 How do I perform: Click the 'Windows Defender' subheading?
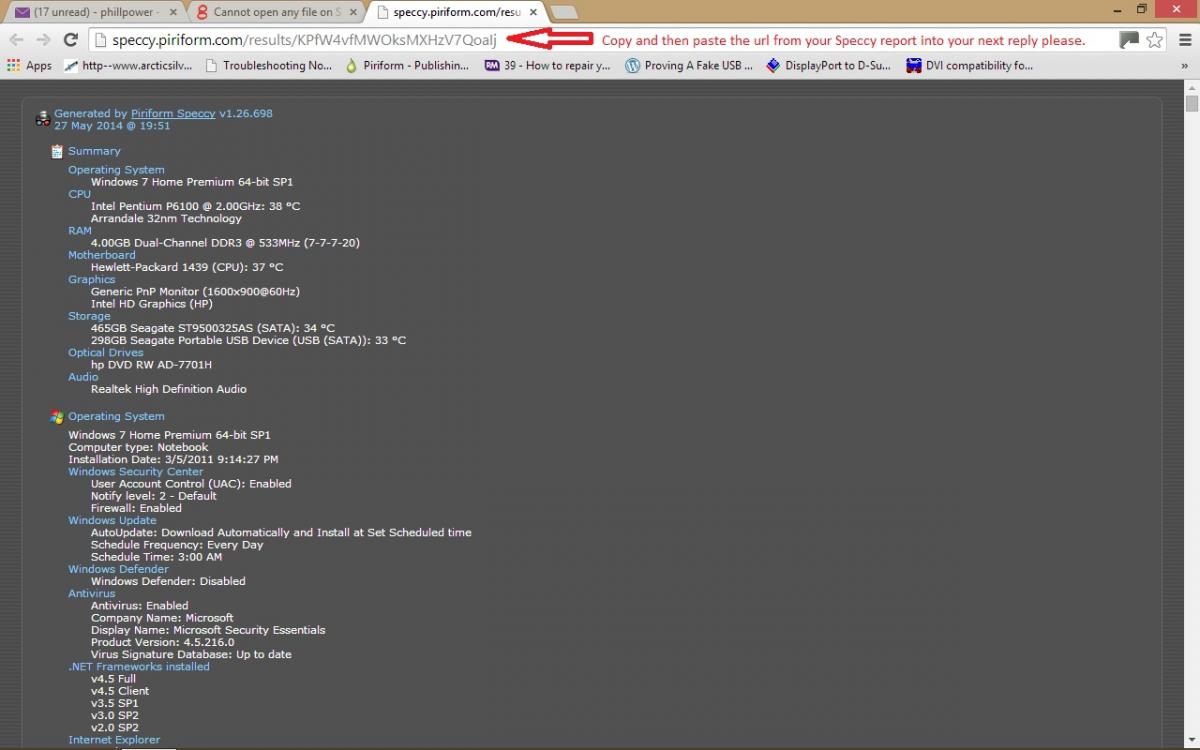118,569
